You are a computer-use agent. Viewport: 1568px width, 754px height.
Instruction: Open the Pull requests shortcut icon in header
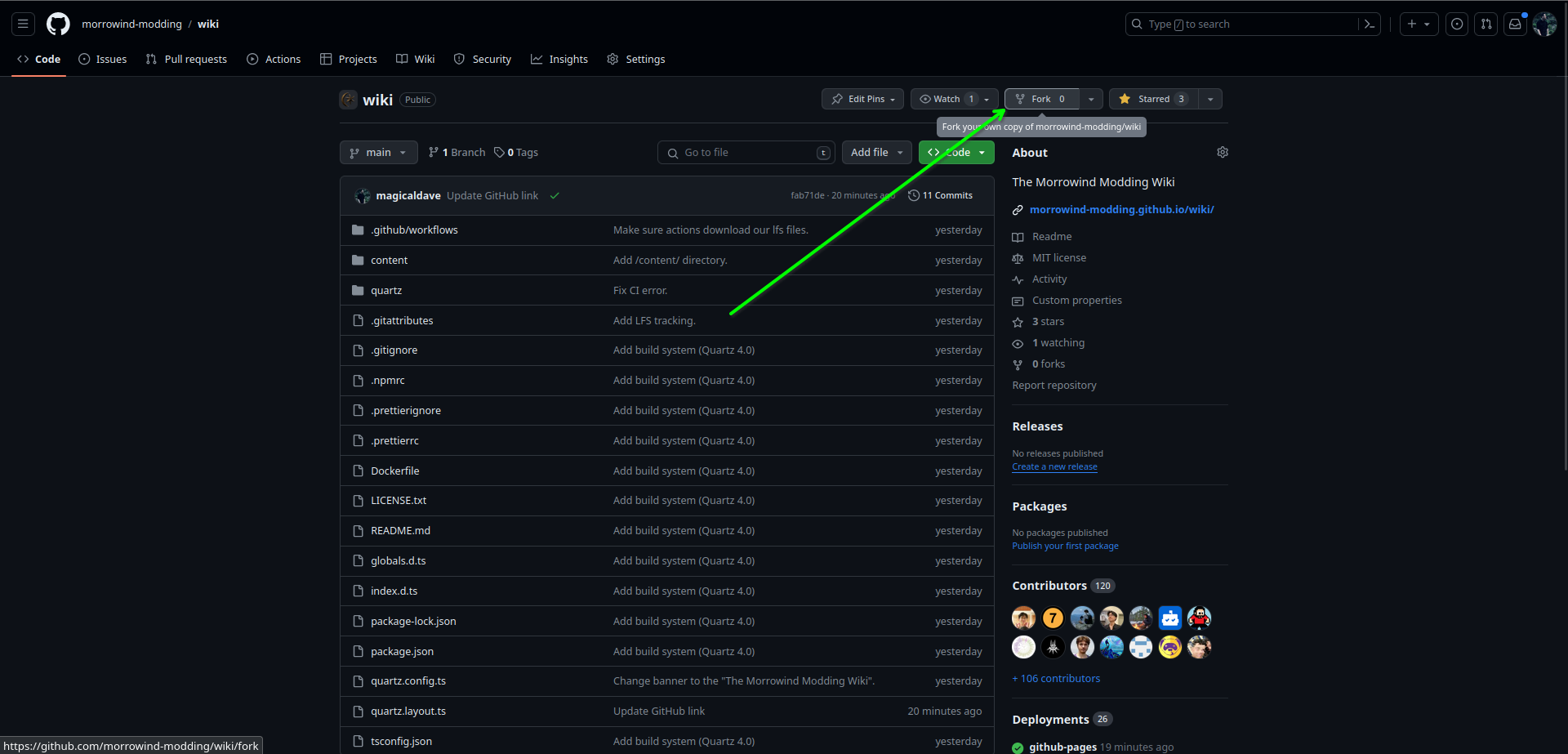(1486, 24)
